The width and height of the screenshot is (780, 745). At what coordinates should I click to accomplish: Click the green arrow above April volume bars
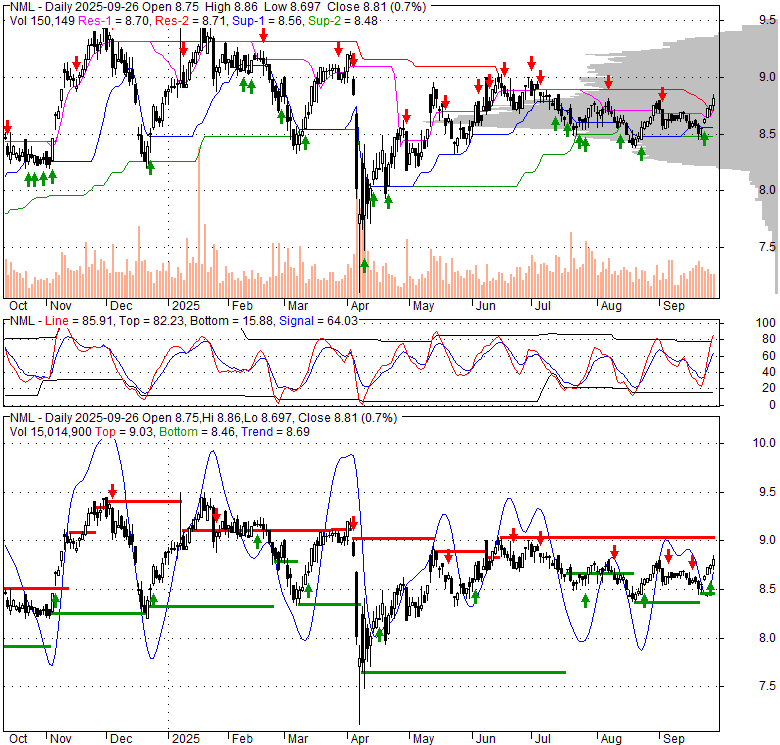tap(364, 266)
